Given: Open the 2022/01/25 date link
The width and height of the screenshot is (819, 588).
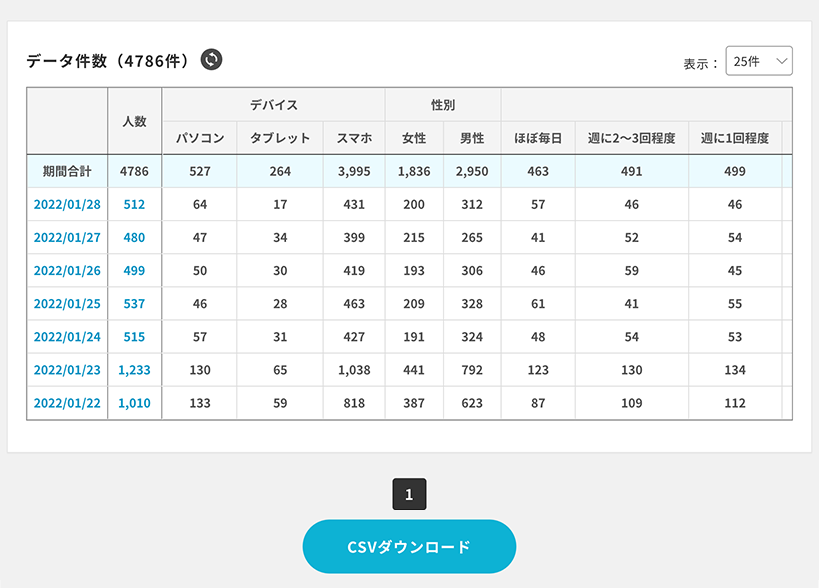Looking at the screenshot, I should pos(66,303).
